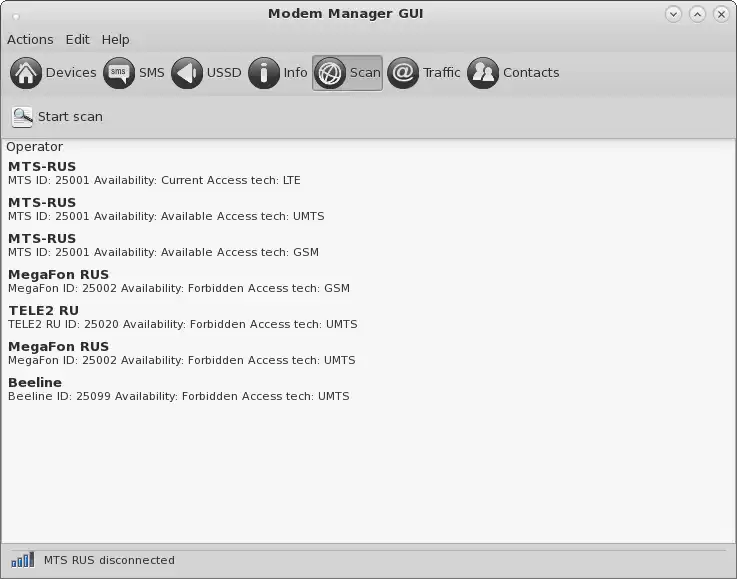Open the Edit menu
The image size is (737, 579).
coord(78,39)
